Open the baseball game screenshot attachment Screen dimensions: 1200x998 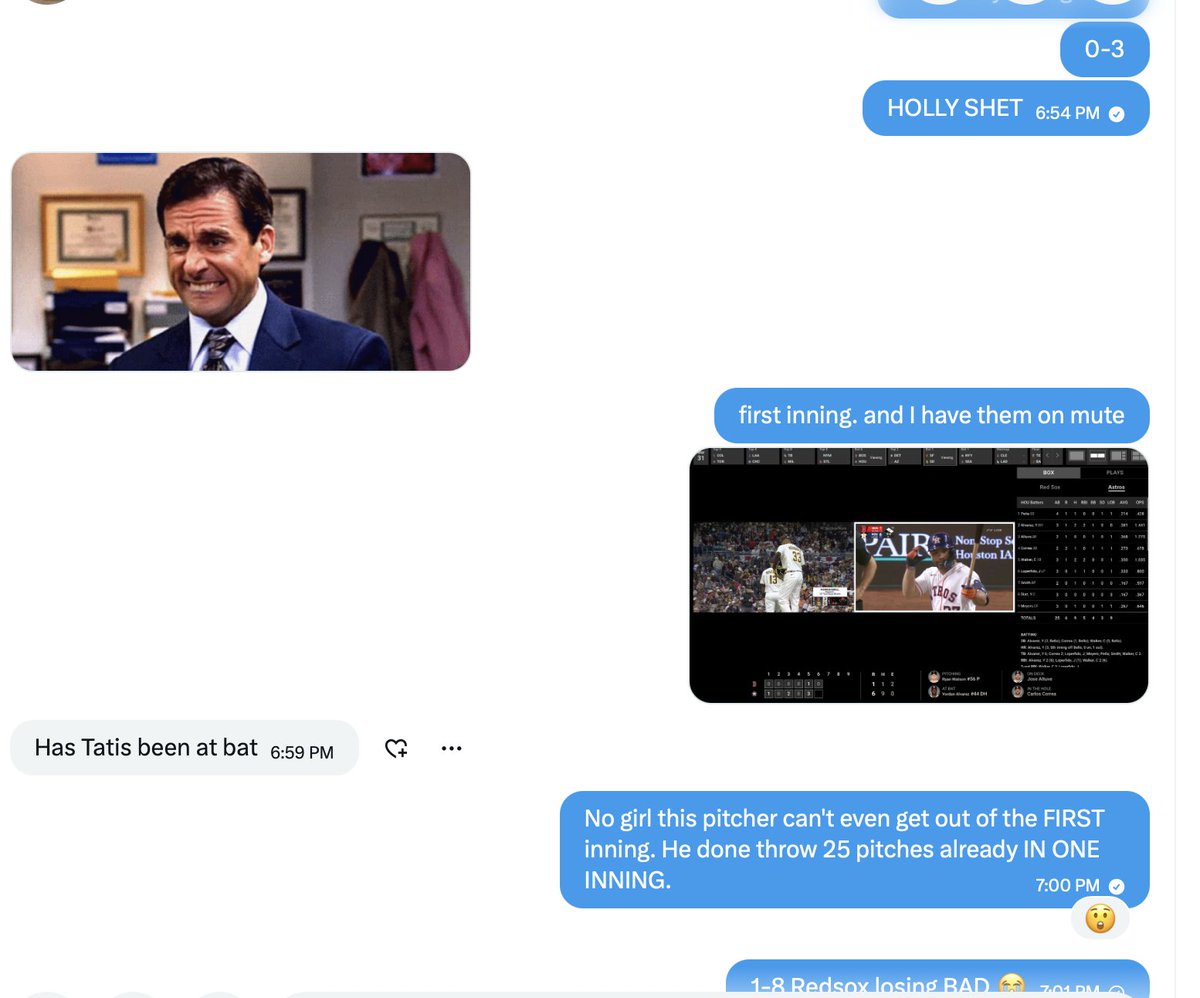click(x=919, y=575)
